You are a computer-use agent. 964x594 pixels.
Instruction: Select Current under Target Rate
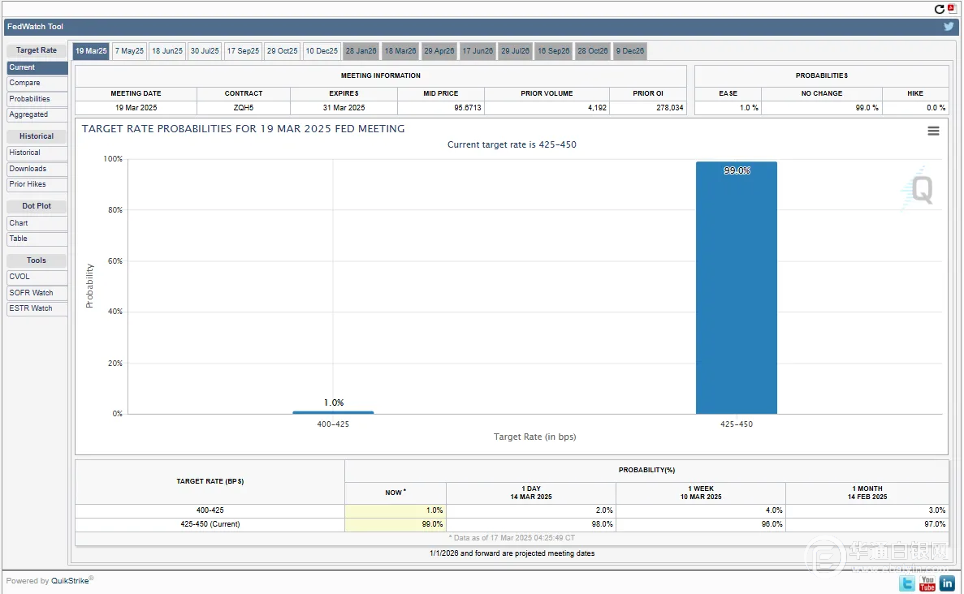[37, 68]
